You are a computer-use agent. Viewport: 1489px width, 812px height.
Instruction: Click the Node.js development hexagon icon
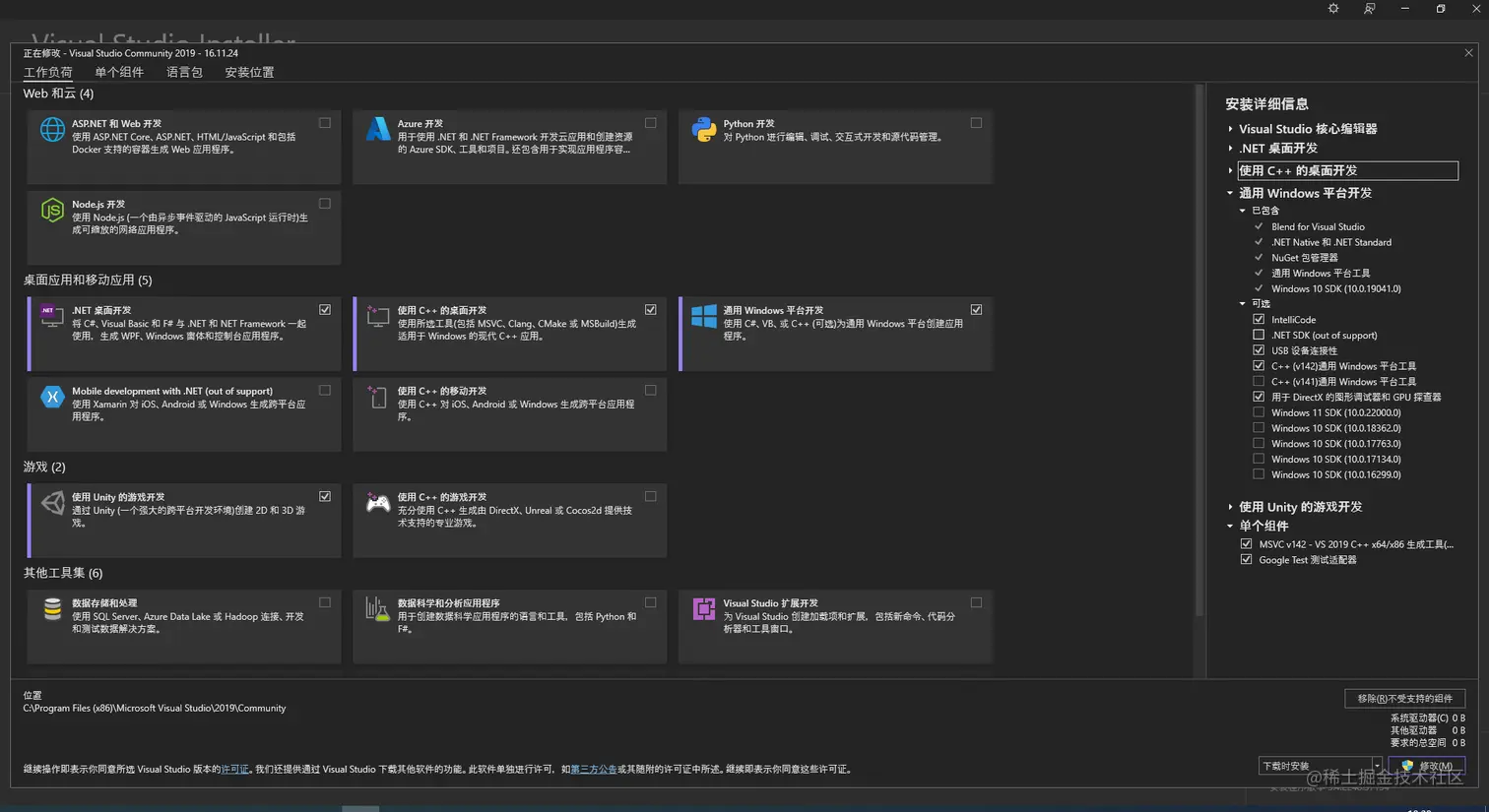(x=52, y=210)
